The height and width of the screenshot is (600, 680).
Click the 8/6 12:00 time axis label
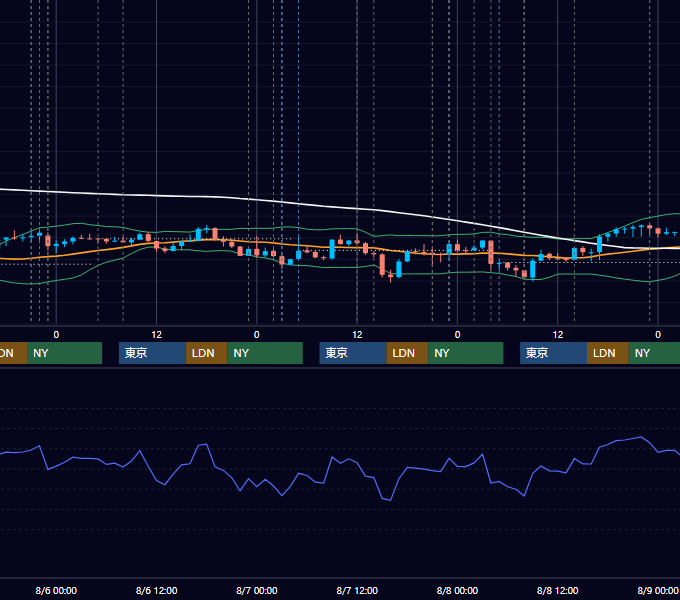click(157, 590)
